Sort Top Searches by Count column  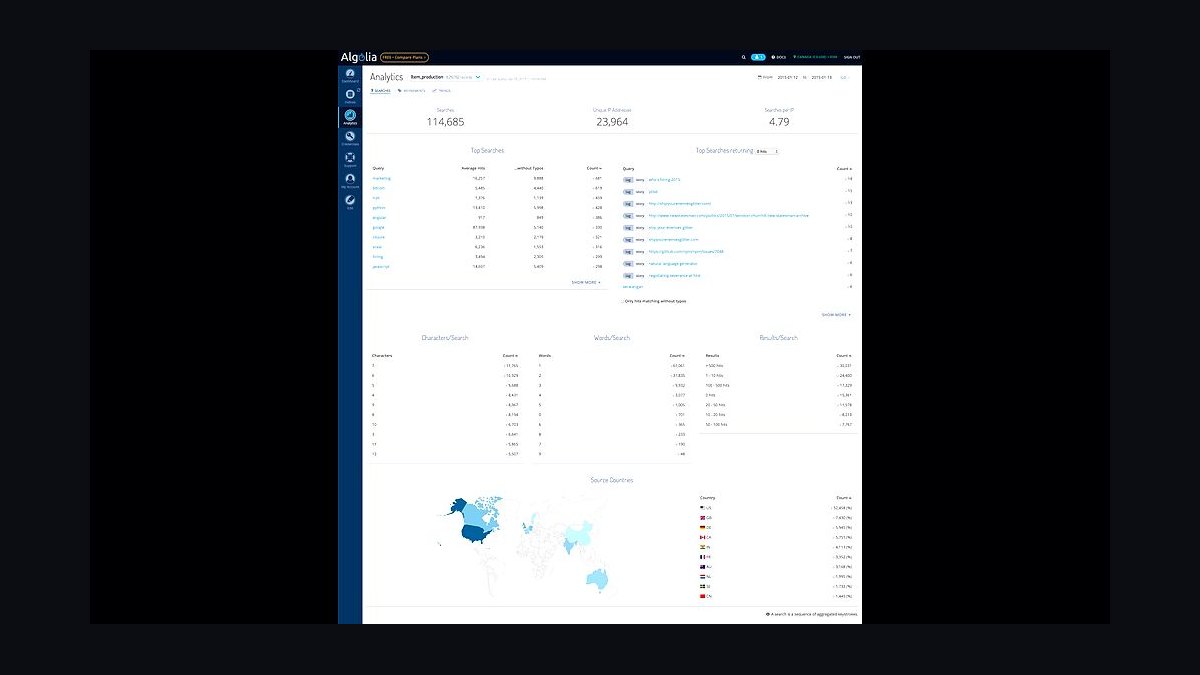pyautogui.click(x=594, y=169)
